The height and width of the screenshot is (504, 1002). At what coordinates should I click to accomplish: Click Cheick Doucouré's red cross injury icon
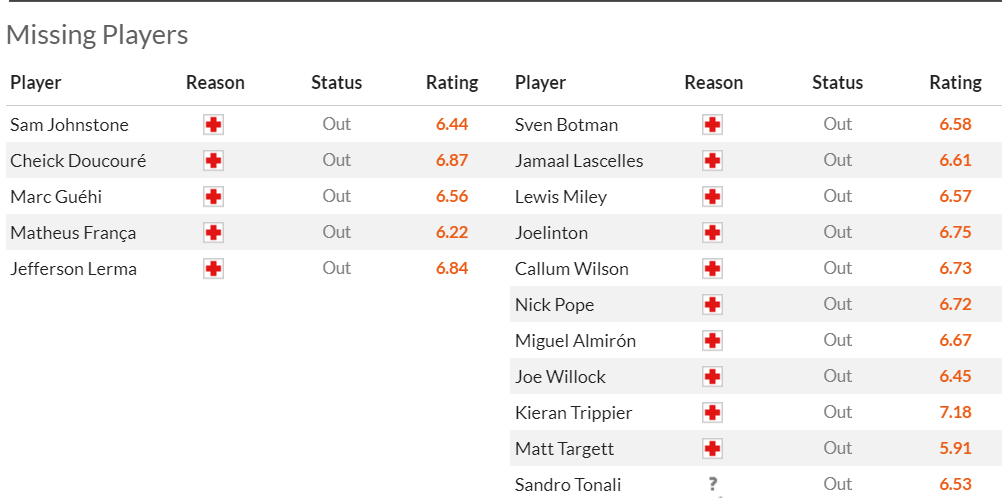tap(213, 161)
